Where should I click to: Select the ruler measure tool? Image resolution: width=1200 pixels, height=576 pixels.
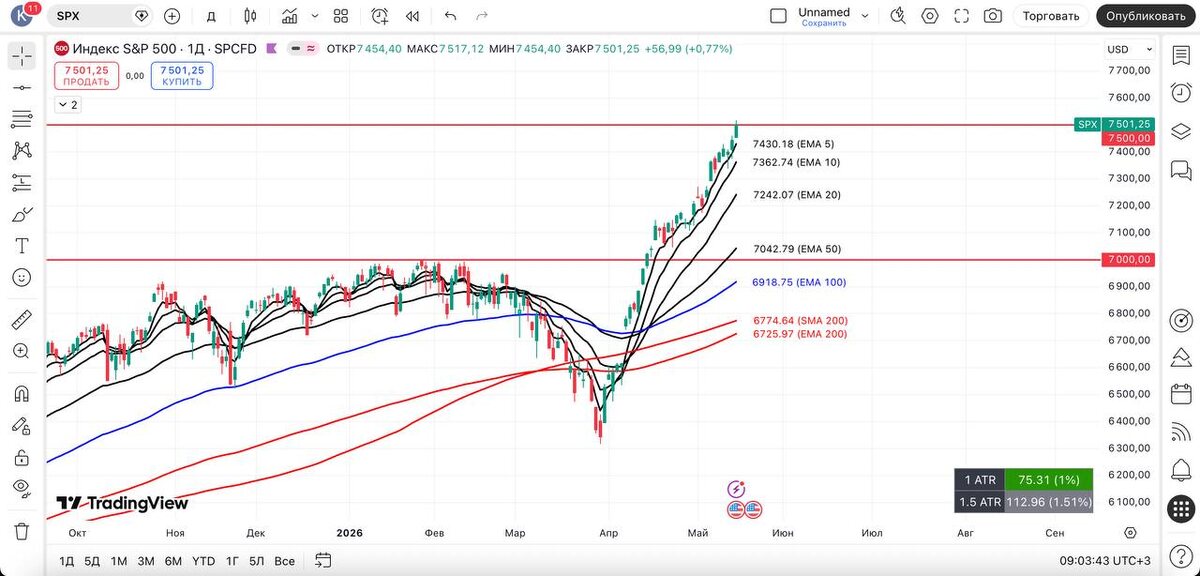pyautogui.click(x=22, y=320)
